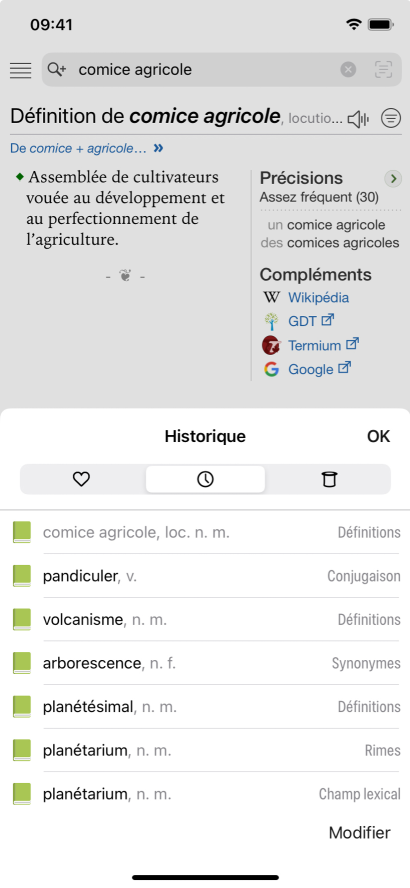This screenshot has height=888, width=410.
Task: Open the arborescence synonymes history entry
Action: pos(206,663)
